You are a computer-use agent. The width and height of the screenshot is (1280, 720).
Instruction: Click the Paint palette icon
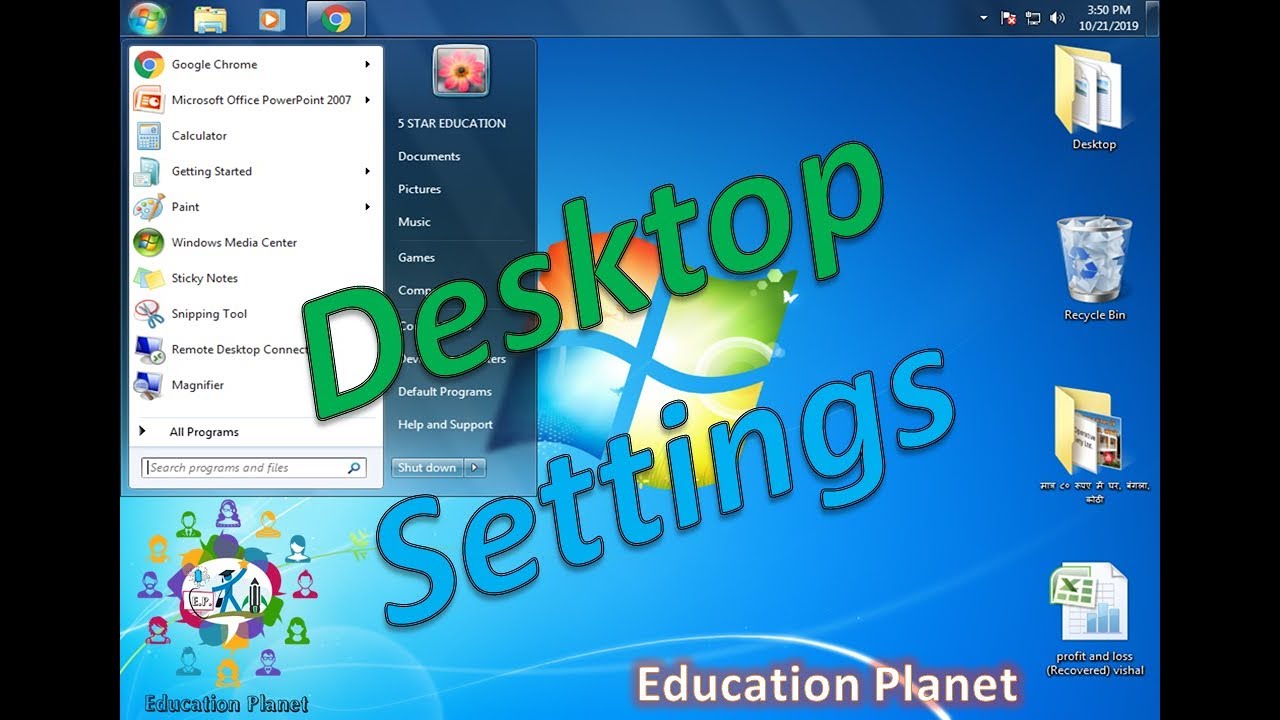pos(149,207)
